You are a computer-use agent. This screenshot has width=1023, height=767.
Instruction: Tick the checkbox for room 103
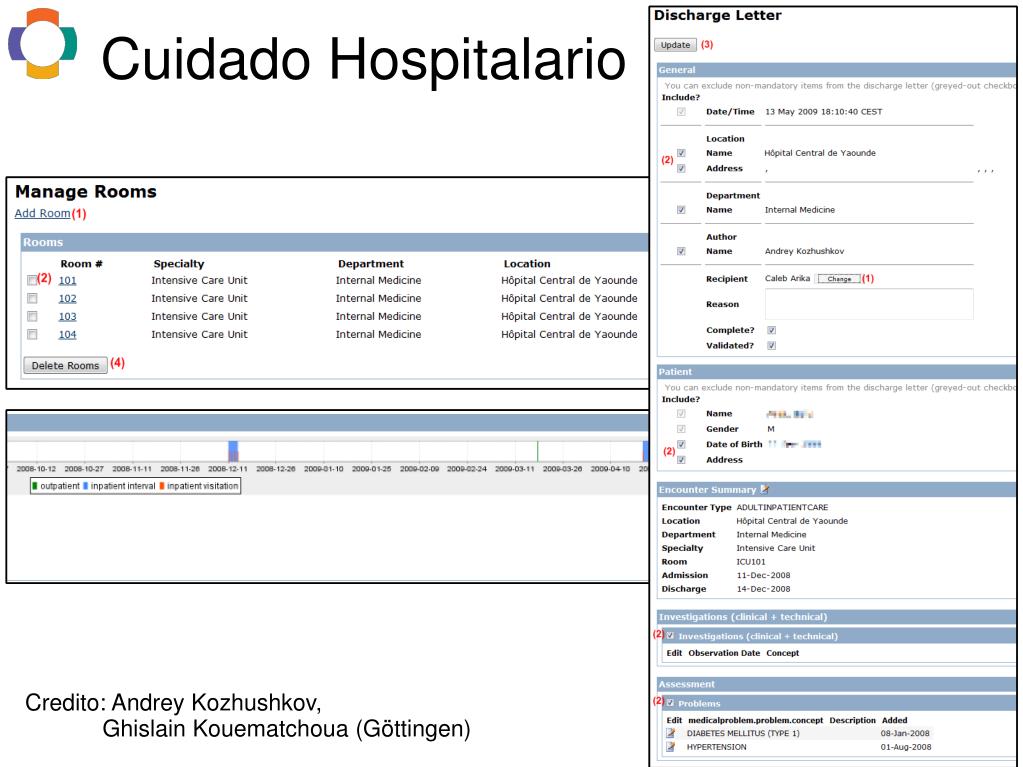tap(32, 316)
